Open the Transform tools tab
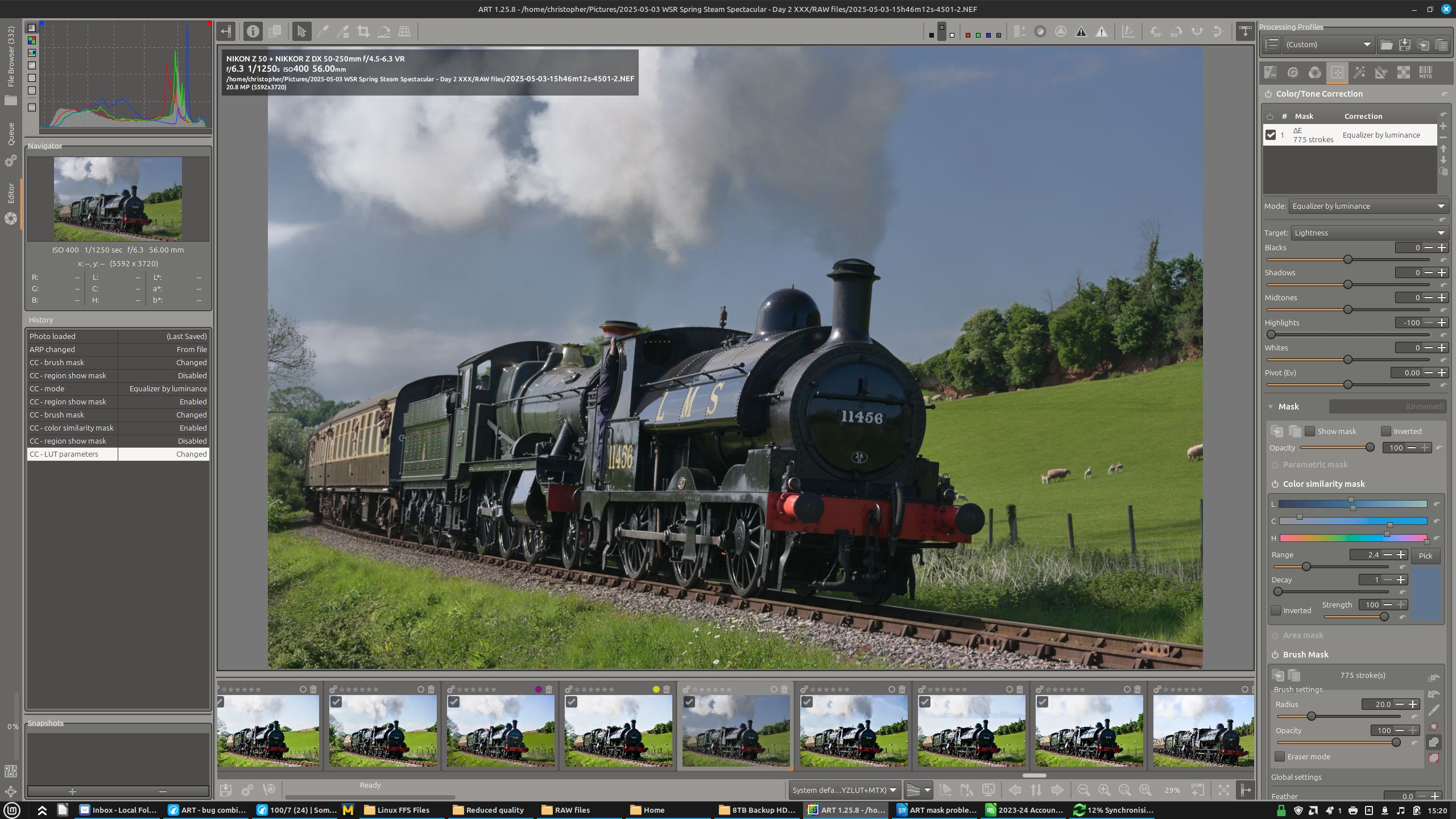 (1381, 72)
